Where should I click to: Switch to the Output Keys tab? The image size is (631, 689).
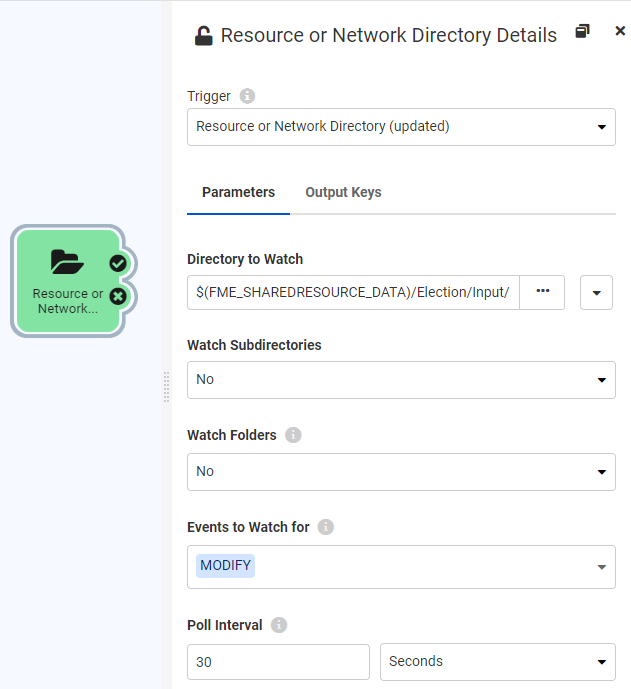(x=343, y=192)
